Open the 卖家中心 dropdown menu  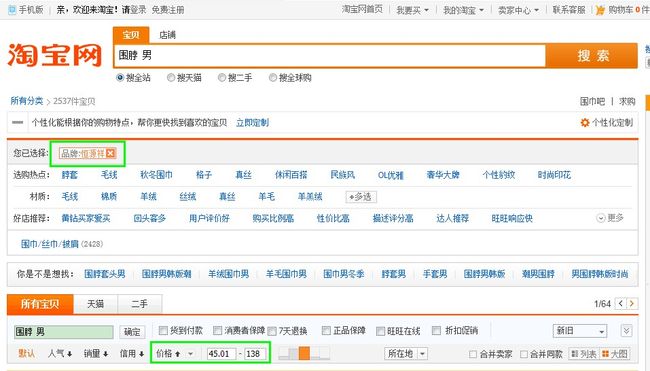[518, 10]
